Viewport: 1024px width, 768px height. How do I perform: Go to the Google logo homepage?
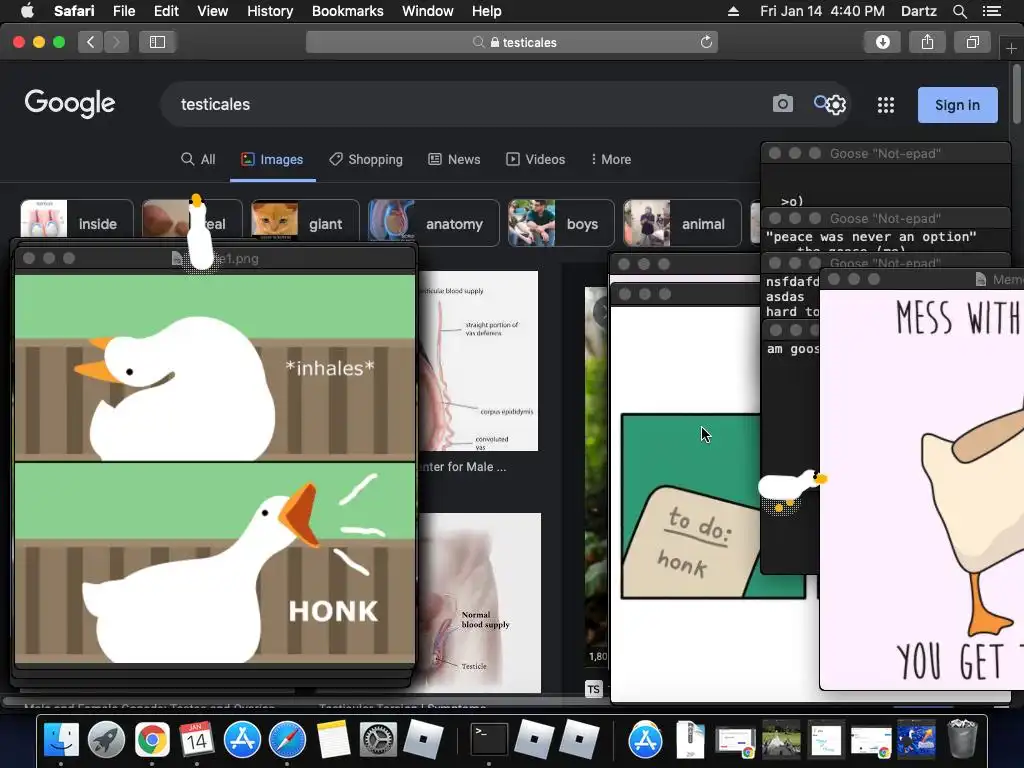[70, 103]
